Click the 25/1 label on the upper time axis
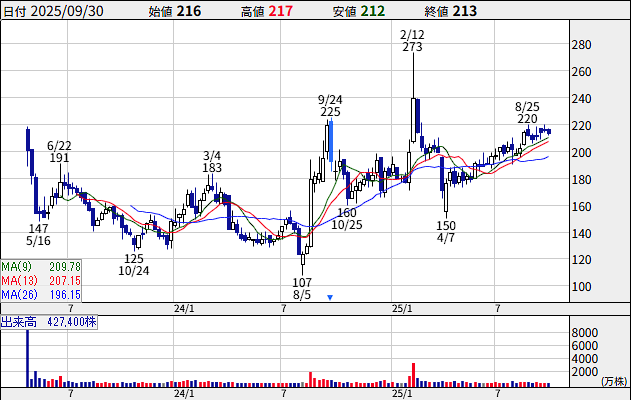631x400 pixels. (402, 309)
